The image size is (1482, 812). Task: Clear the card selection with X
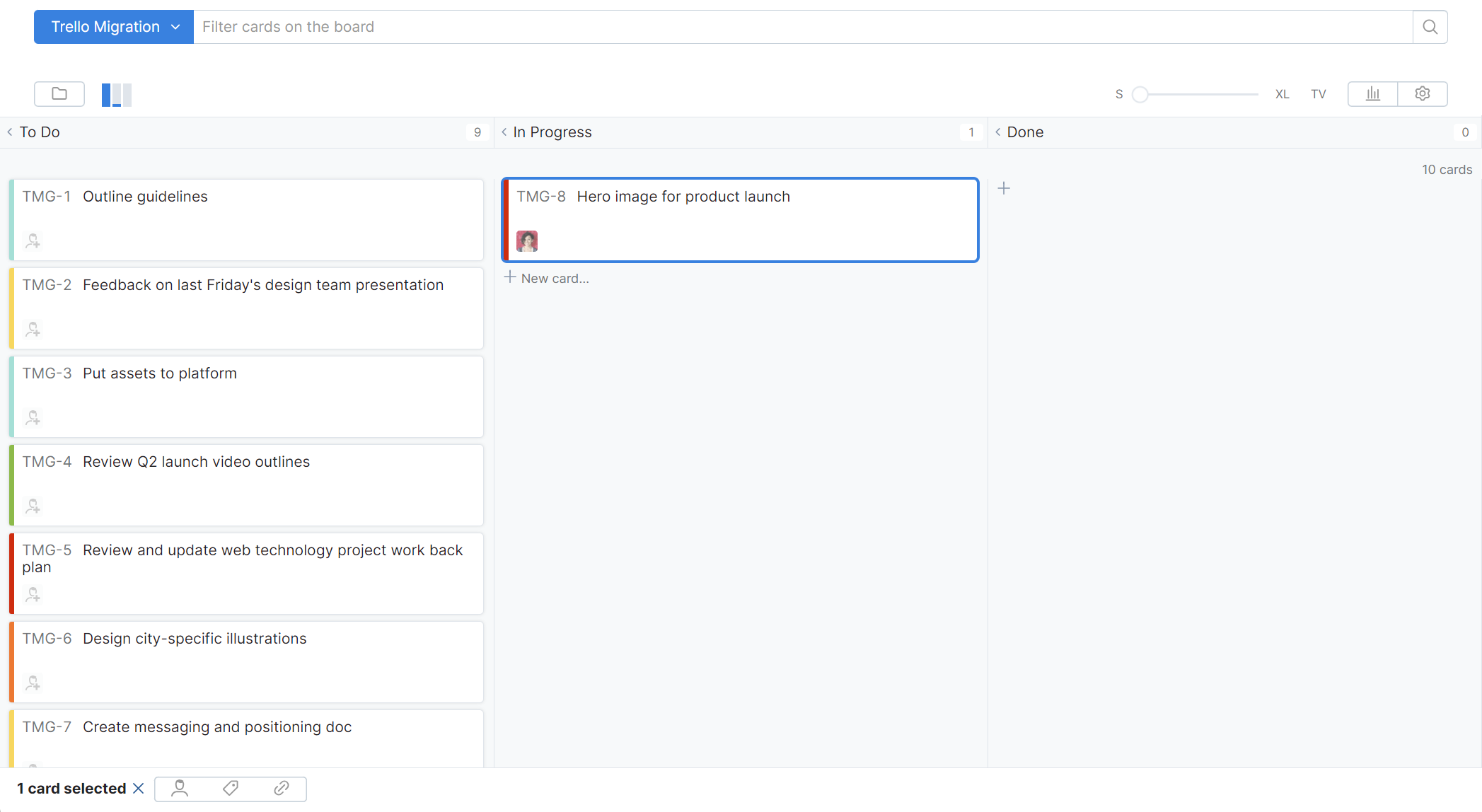click(139, 788)
